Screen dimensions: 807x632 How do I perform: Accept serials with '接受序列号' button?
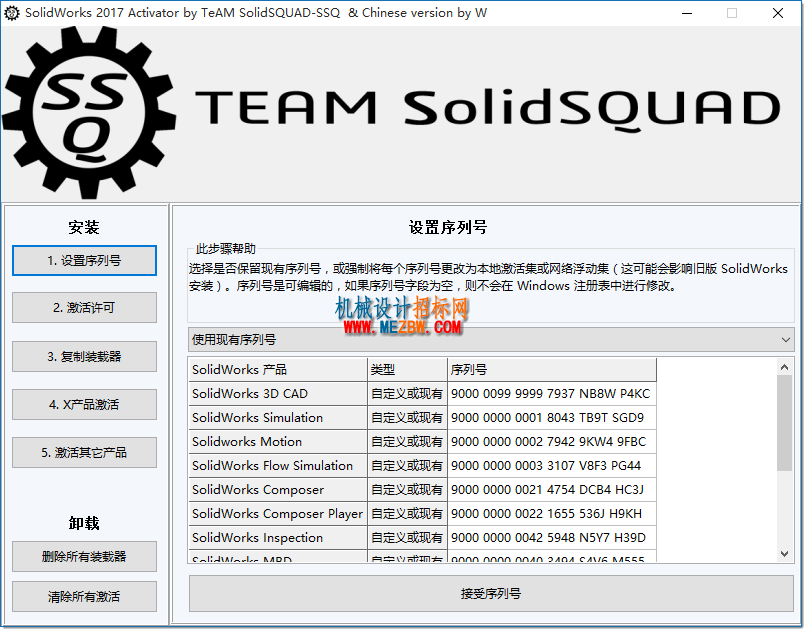point(491,594)
